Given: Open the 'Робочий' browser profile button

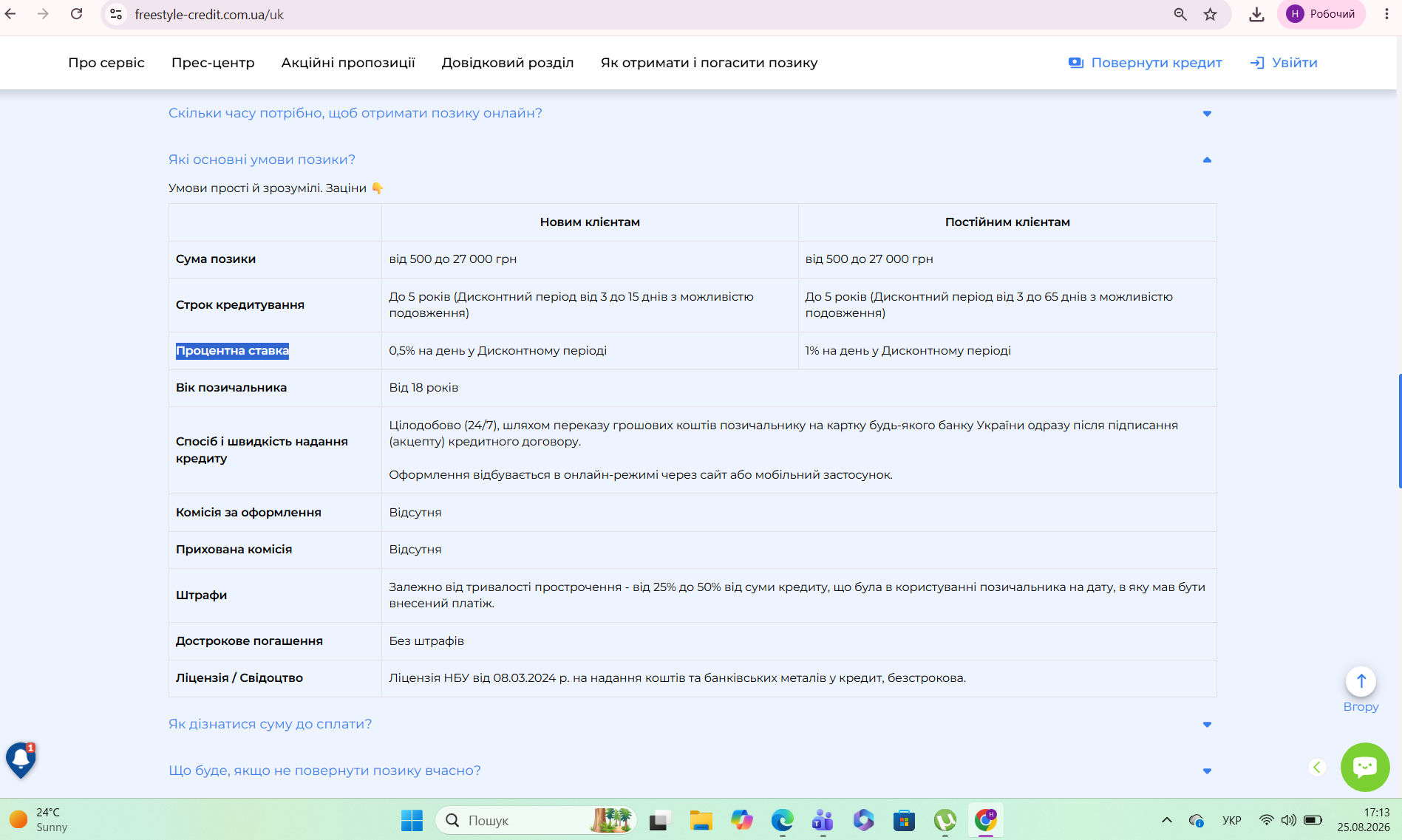Looking at the screenshot, I should coord(1321,14).
